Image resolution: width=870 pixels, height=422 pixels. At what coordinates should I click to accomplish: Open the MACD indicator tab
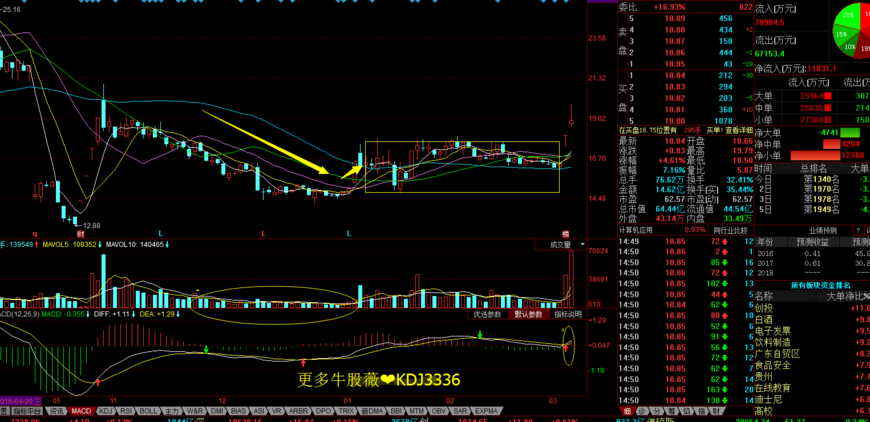click(x=81, y=411)
